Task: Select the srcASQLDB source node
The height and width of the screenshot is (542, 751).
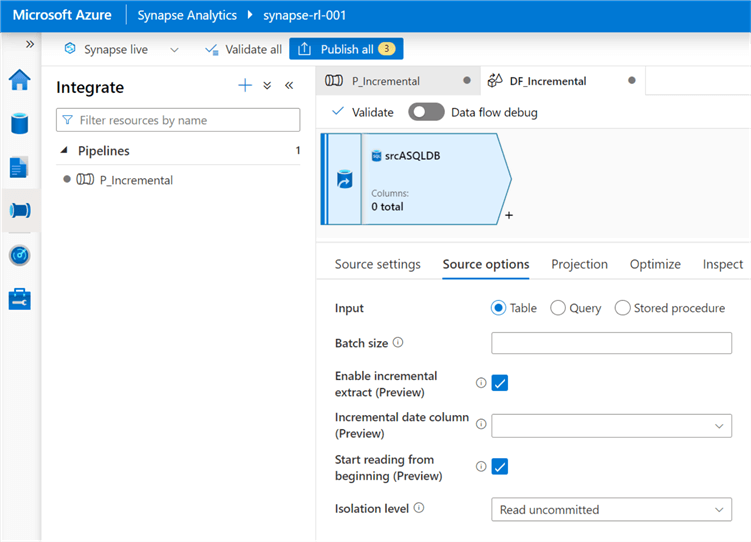Action: pos(416,179)
